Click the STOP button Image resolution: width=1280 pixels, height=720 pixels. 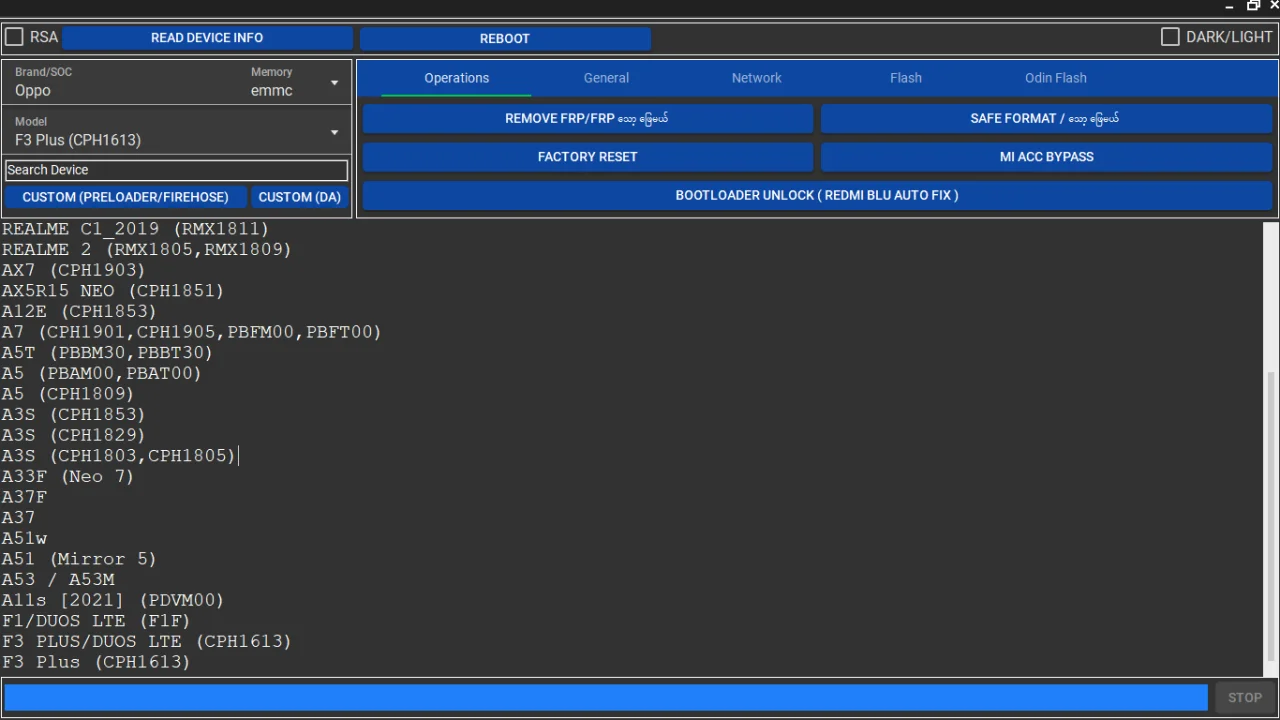point(1245,698)
